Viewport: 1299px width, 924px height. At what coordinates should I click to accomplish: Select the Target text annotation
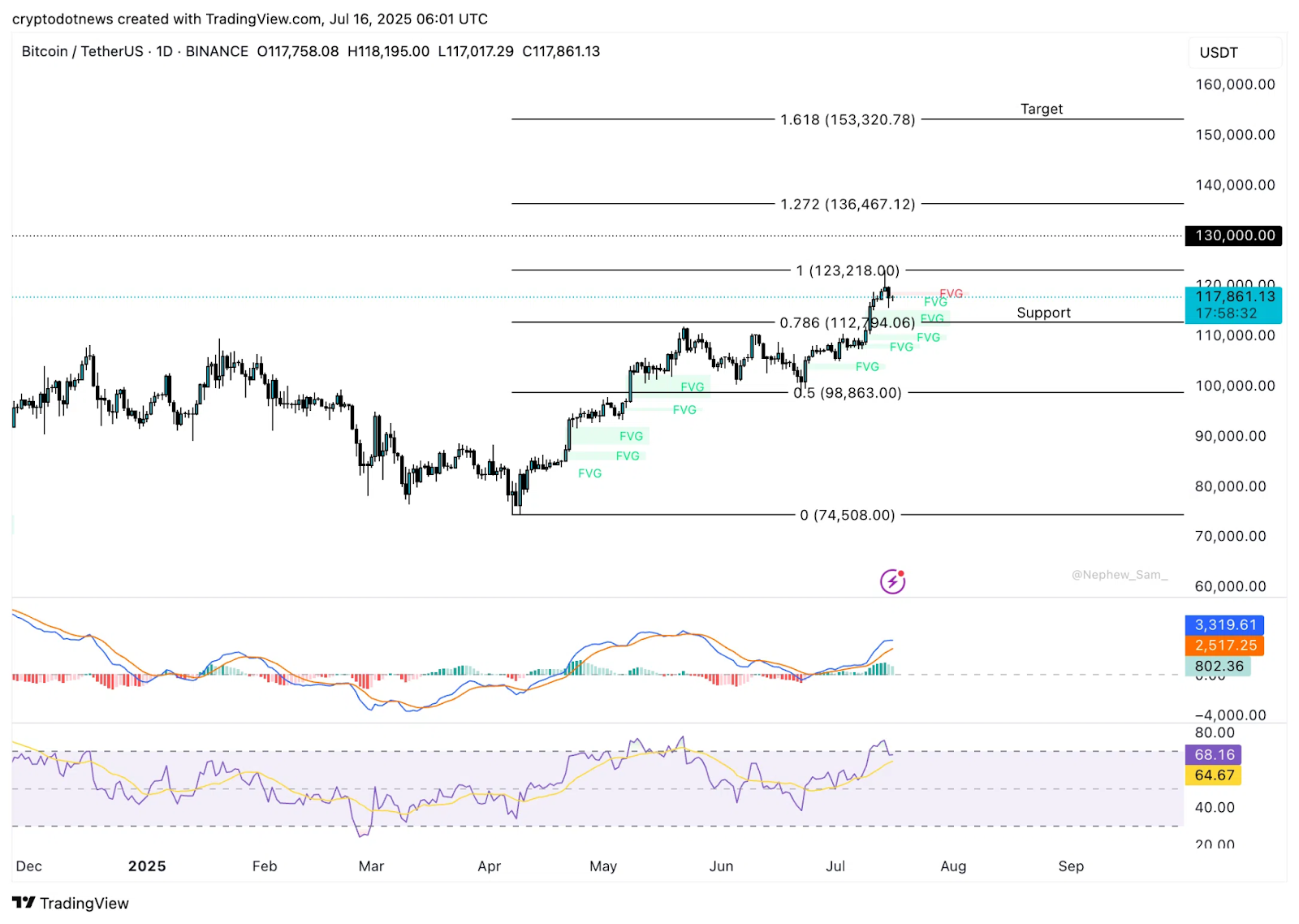pyautogui.click(x=1041, y=109)
